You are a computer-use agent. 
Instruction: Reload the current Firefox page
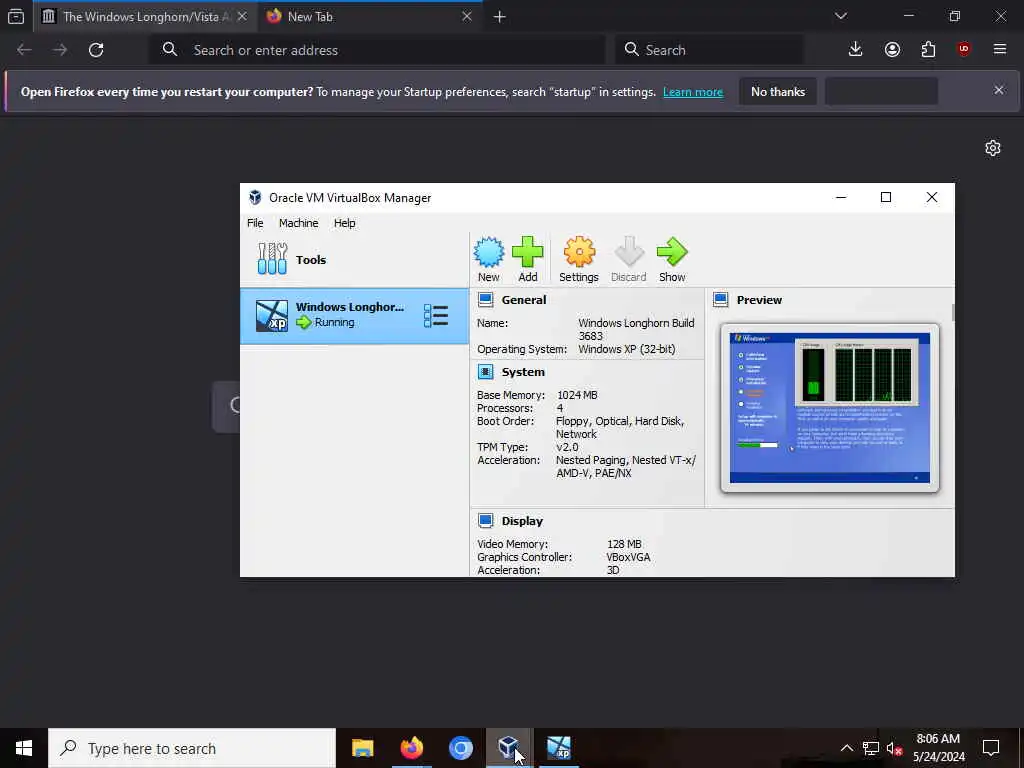pos(96,50)
